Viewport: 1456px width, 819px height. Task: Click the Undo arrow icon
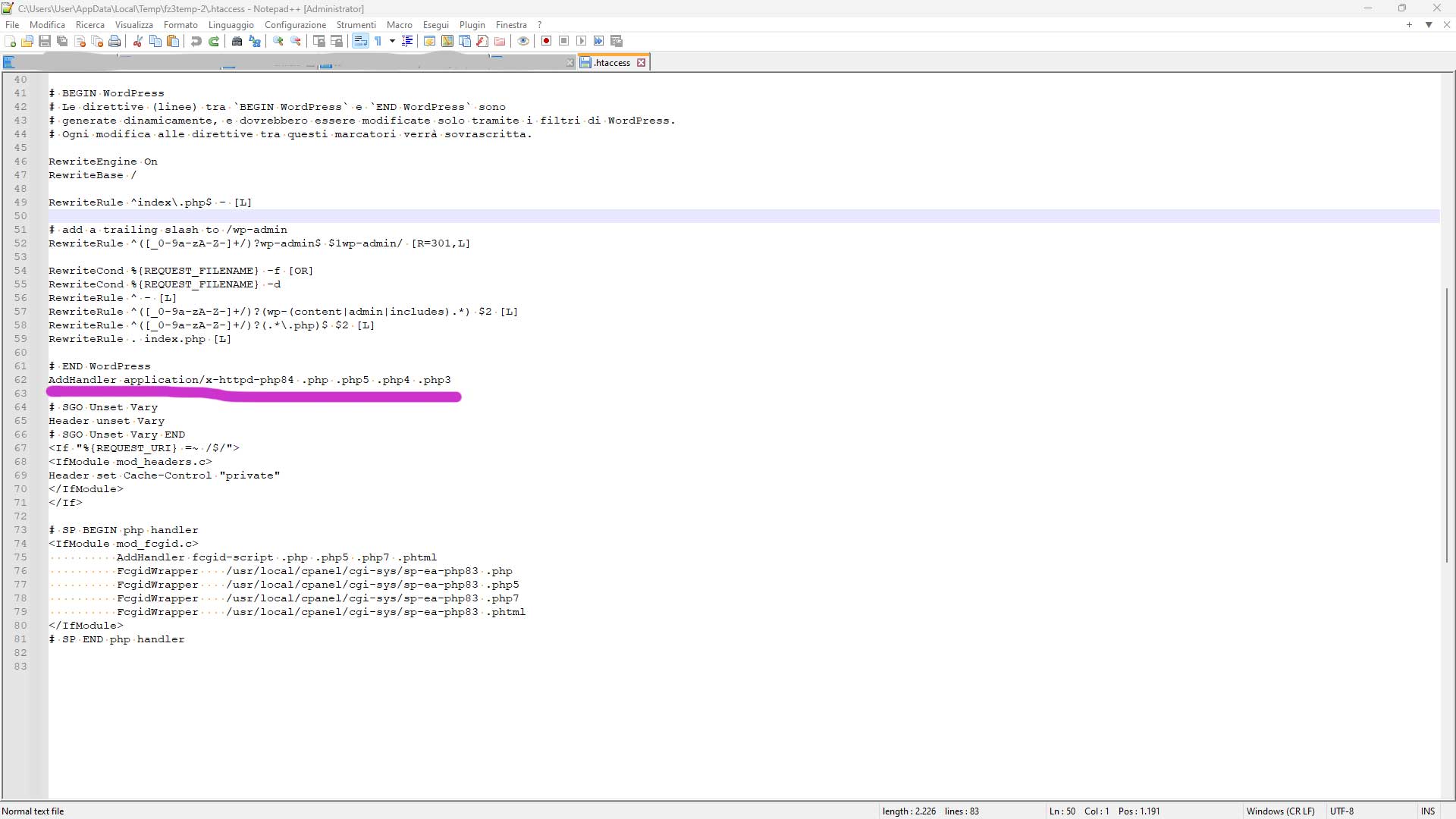point(196,41)
